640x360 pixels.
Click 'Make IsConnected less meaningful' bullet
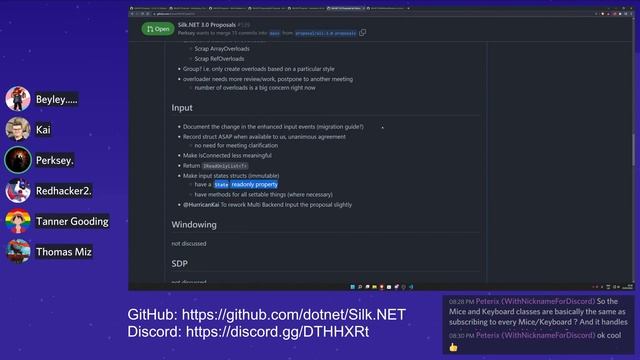click(x=227, y=156)
